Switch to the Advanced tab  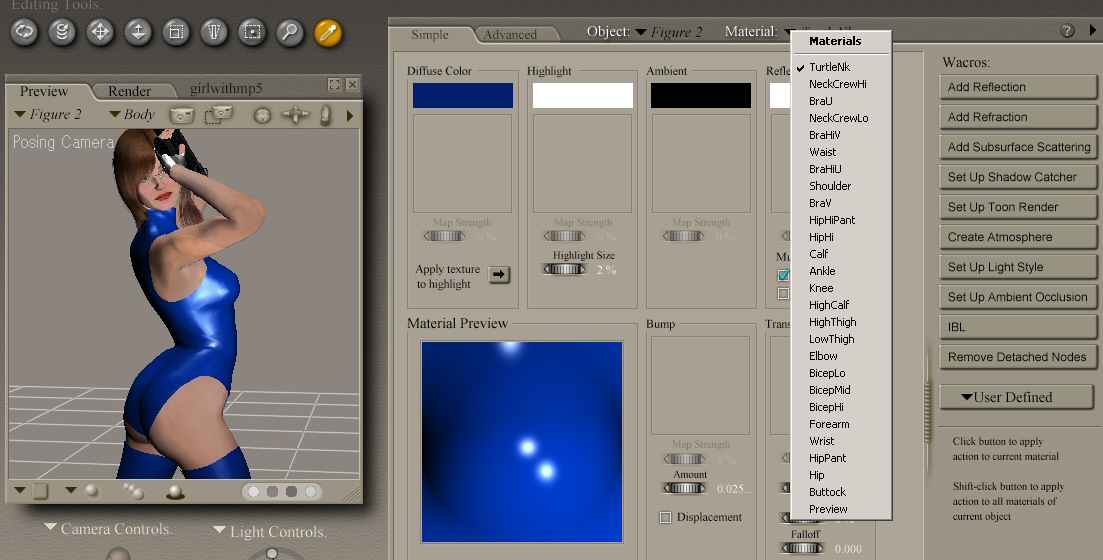tap(510, 35)
